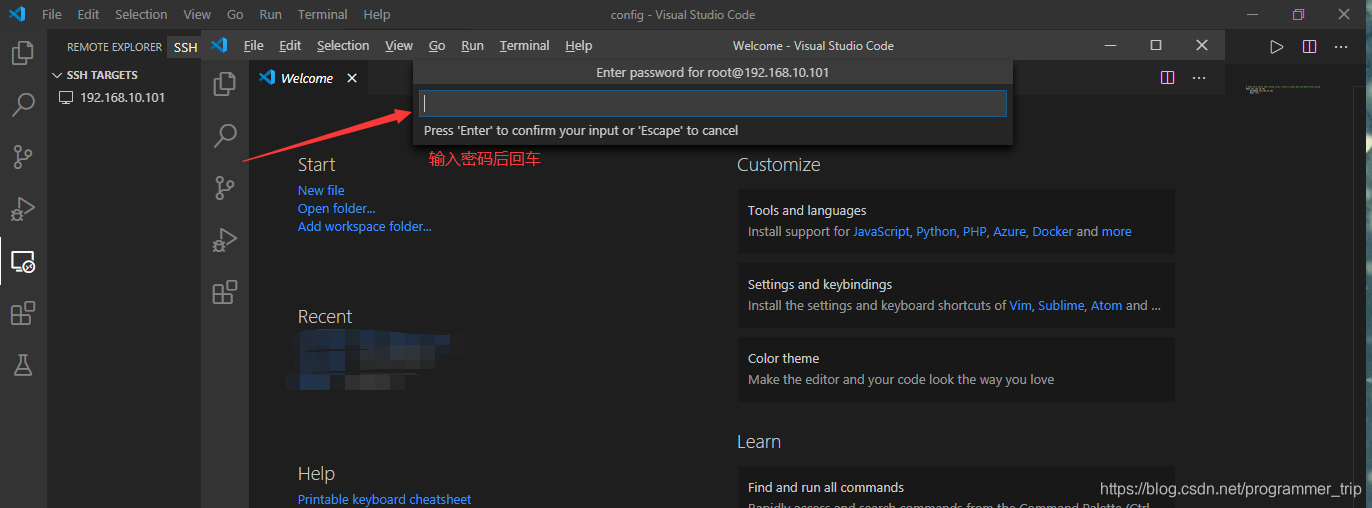1372x508 pixels.
Task: Open Run menu in the Welcome window
Action: [x=472, y=46]
